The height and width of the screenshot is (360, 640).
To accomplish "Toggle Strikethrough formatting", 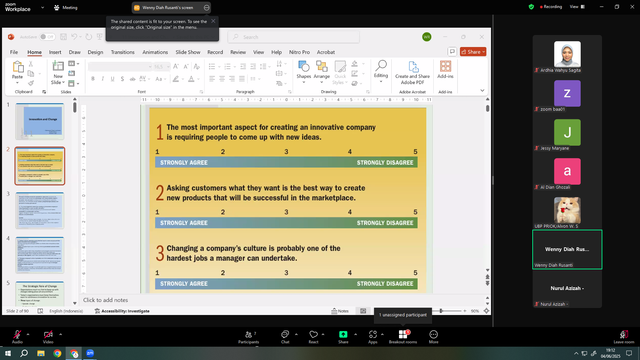I will click(x=132, y=79).
